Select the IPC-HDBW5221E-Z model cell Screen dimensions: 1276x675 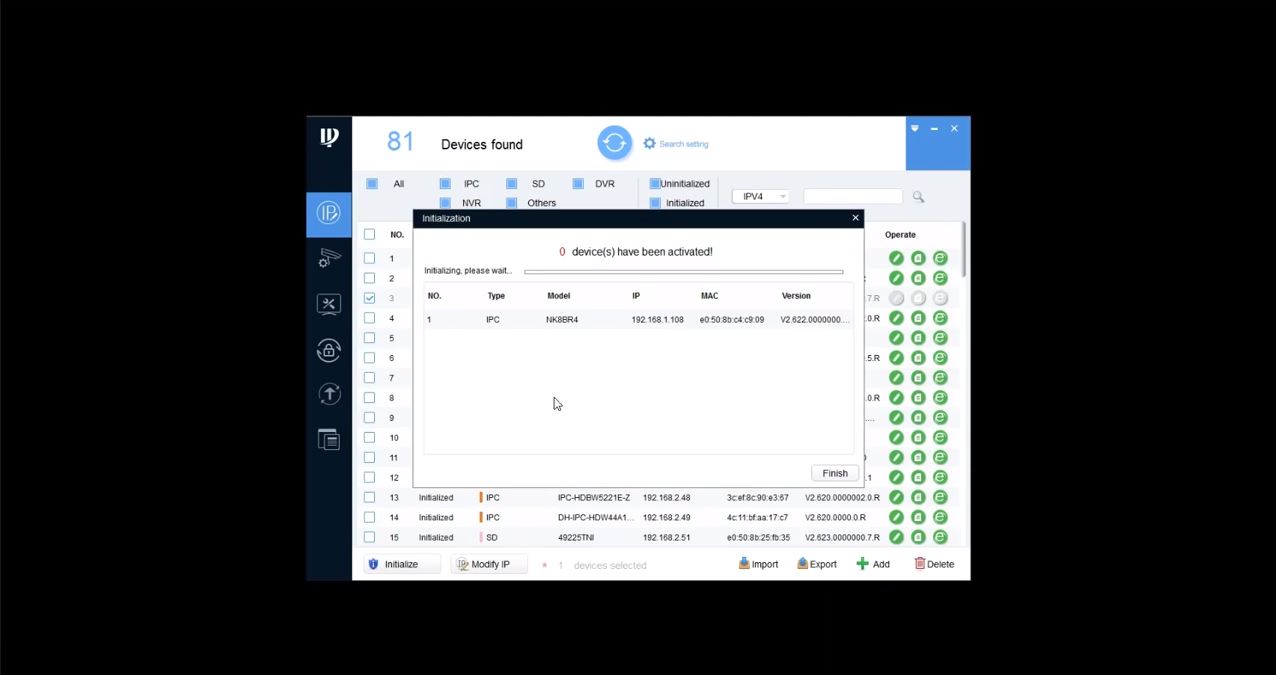(x=594, y=498)
